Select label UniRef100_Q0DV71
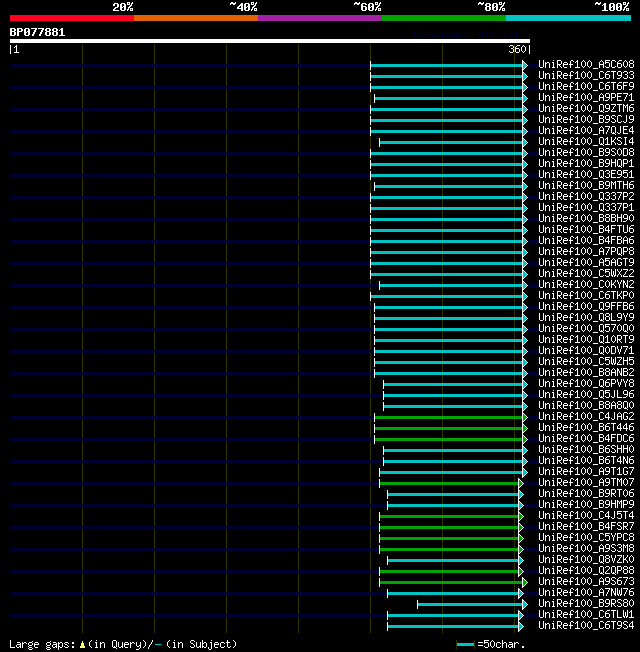This screenshot has height=652, width=640. (586, 351)
